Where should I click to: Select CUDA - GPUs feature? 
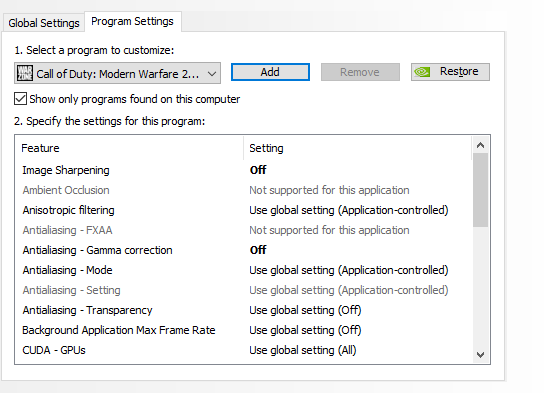pos(54,350)
